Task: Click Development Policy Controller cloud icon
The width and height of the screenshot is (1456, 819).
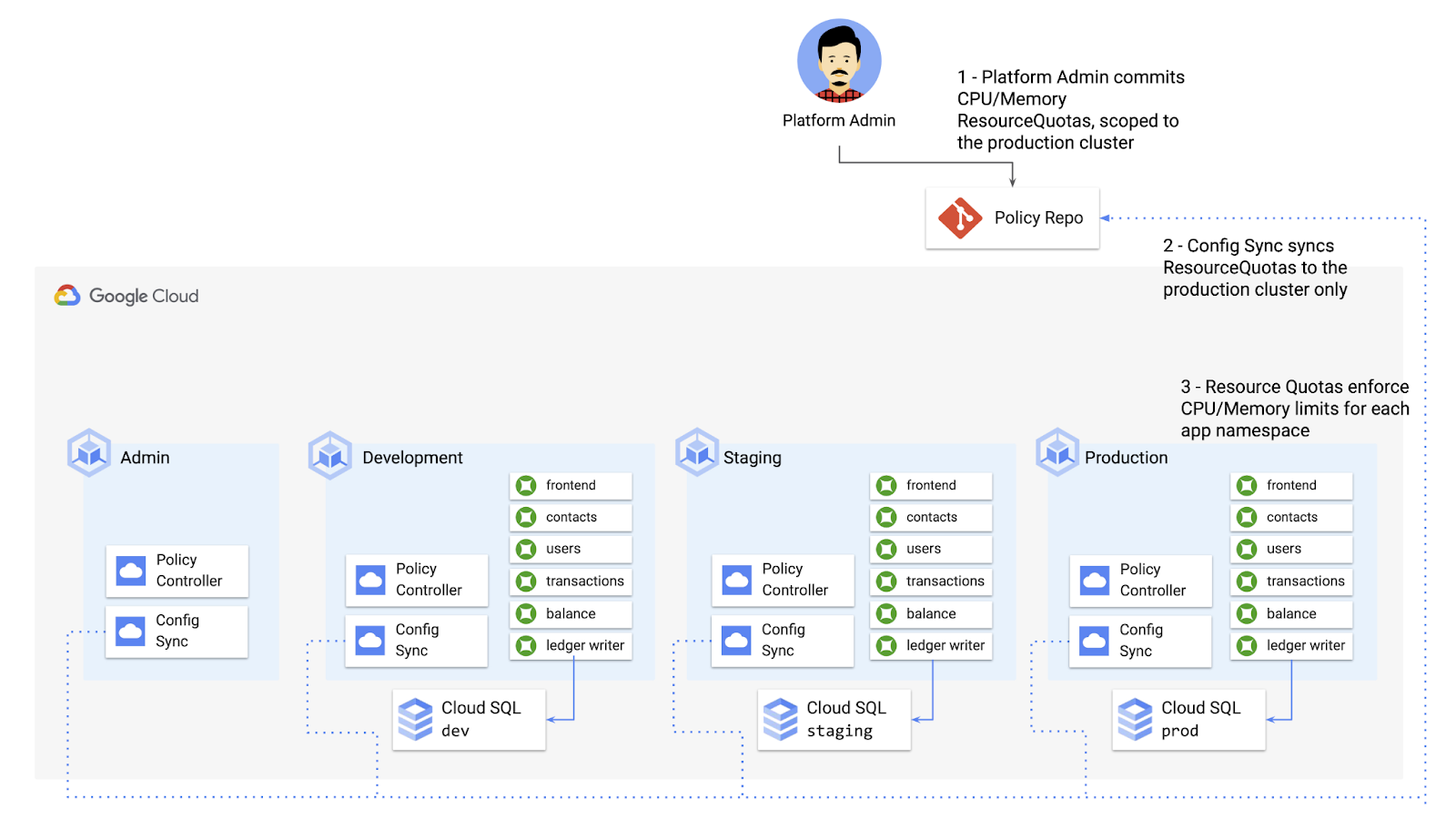Action: point(370,580)
